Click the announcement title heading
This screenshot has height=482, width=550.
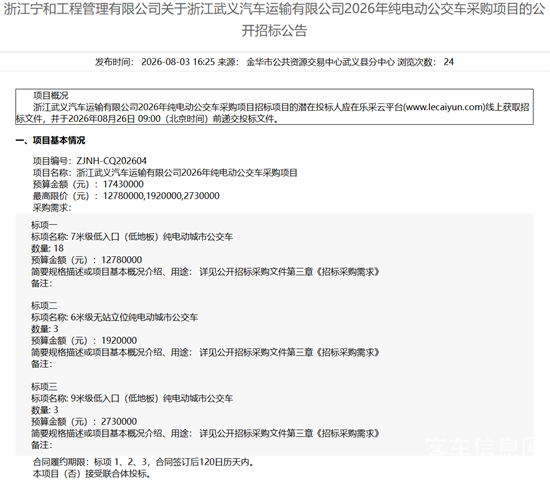tap(275, 20)
